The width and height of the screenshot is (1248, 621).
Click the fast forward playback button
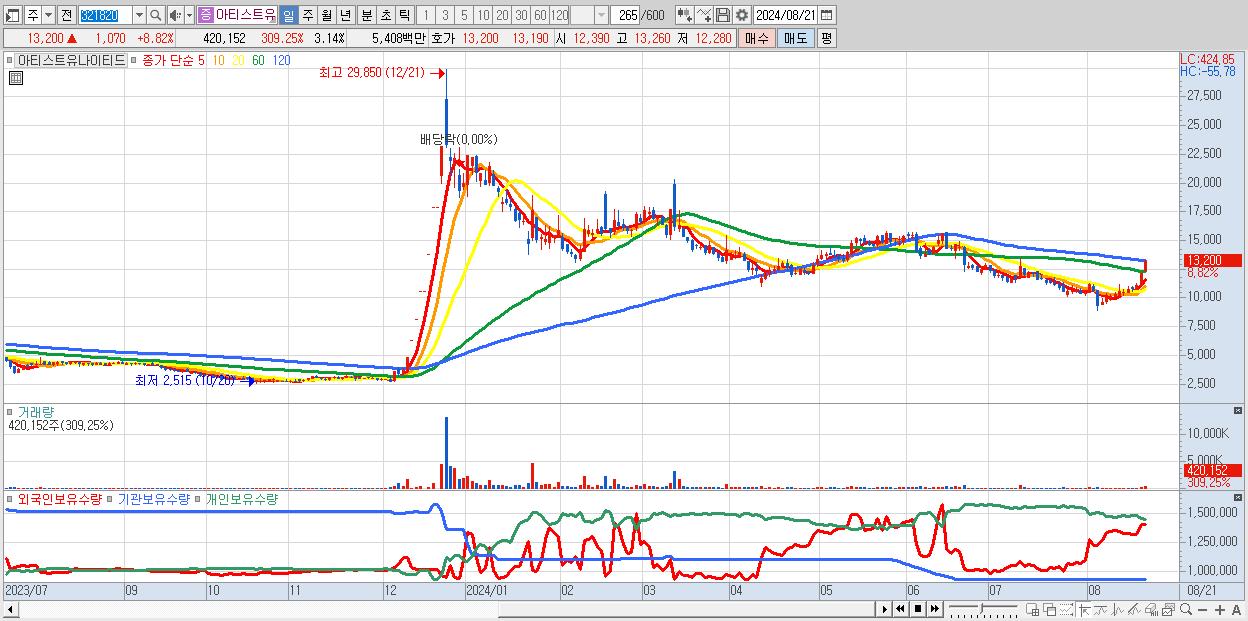coord(934,609)
